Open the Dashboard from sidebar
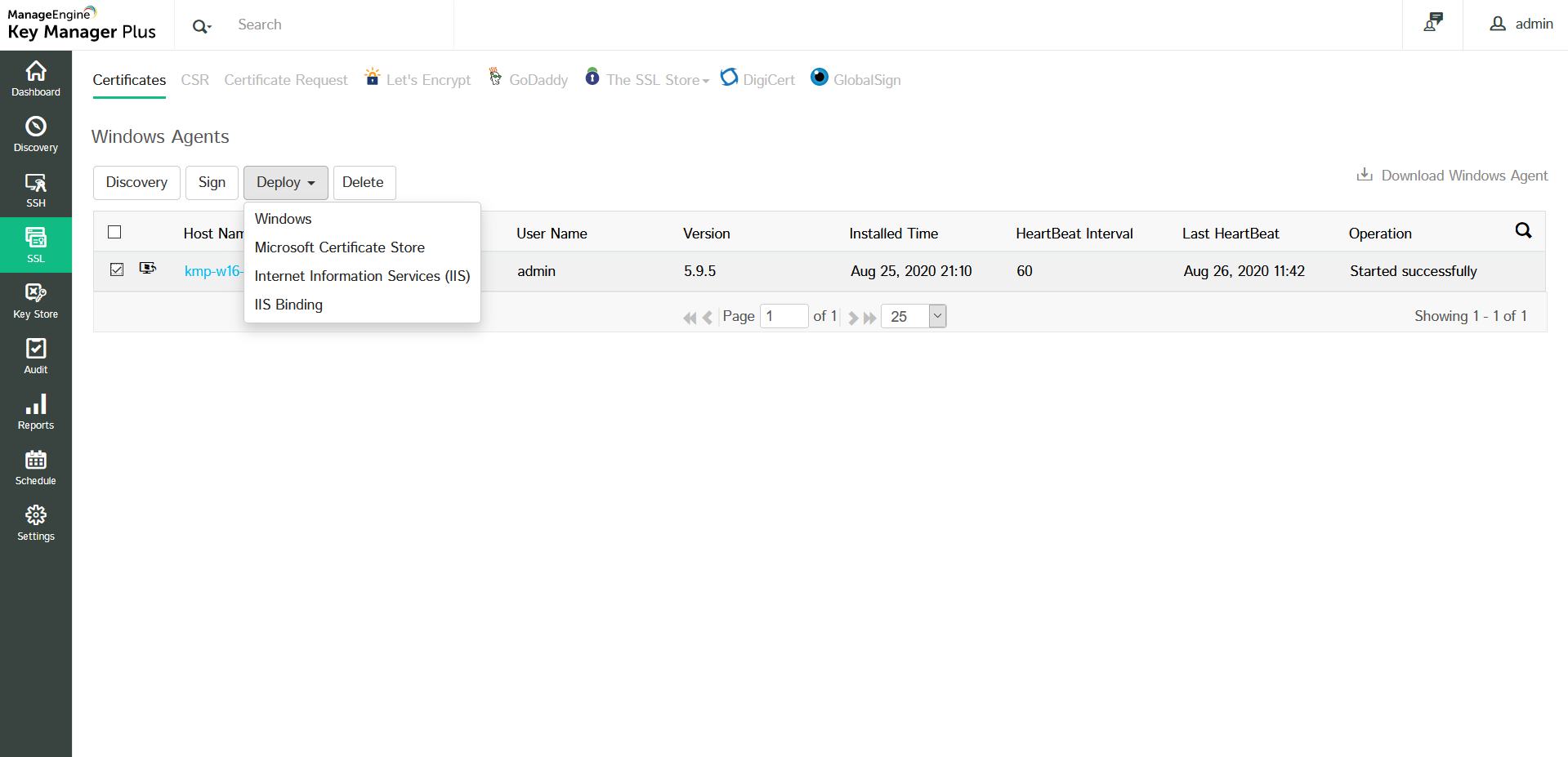This screenshot has height=757, width=1568. click(36, 78)
